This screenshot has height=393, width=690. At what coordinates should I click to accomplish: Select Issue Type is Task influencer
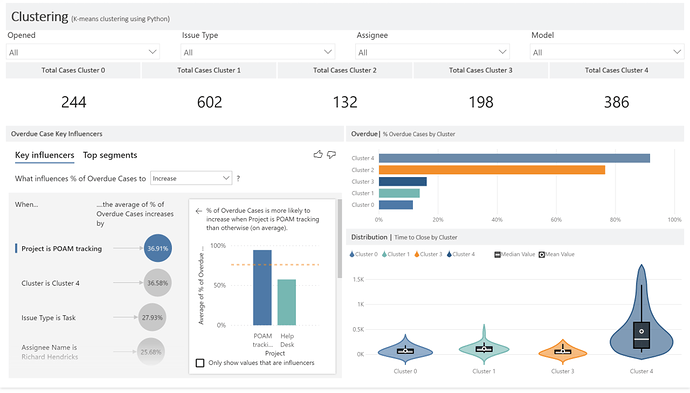(x=48, y=317)
